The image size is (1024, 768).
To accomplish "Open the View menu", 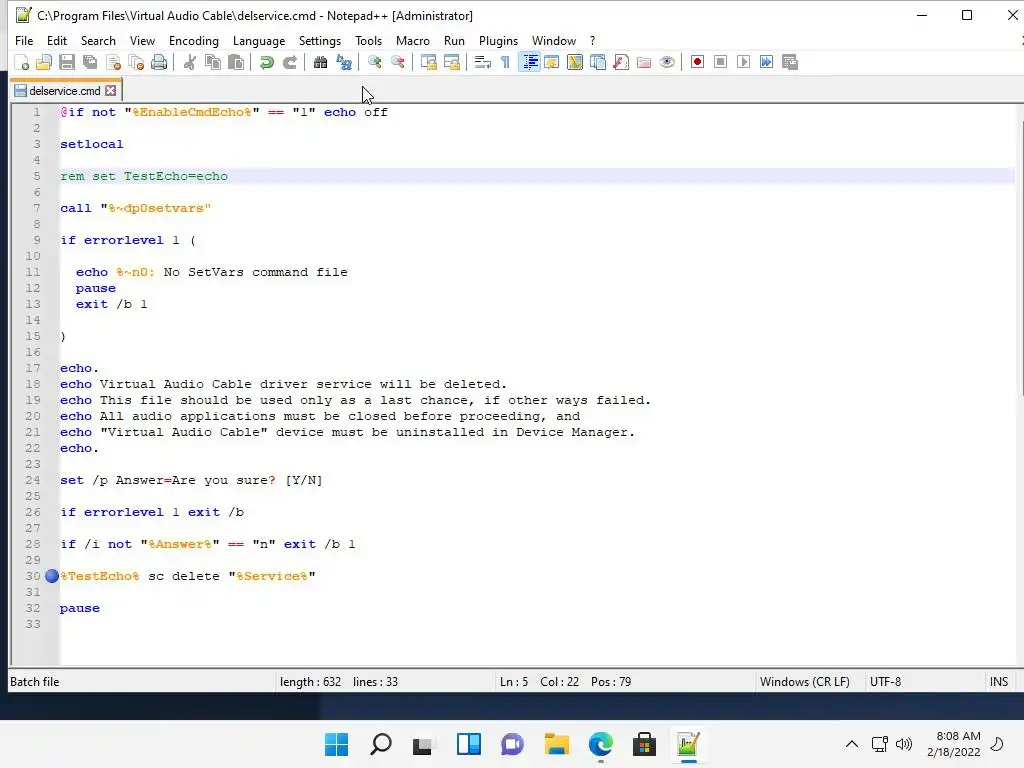I will click(142, 40).
